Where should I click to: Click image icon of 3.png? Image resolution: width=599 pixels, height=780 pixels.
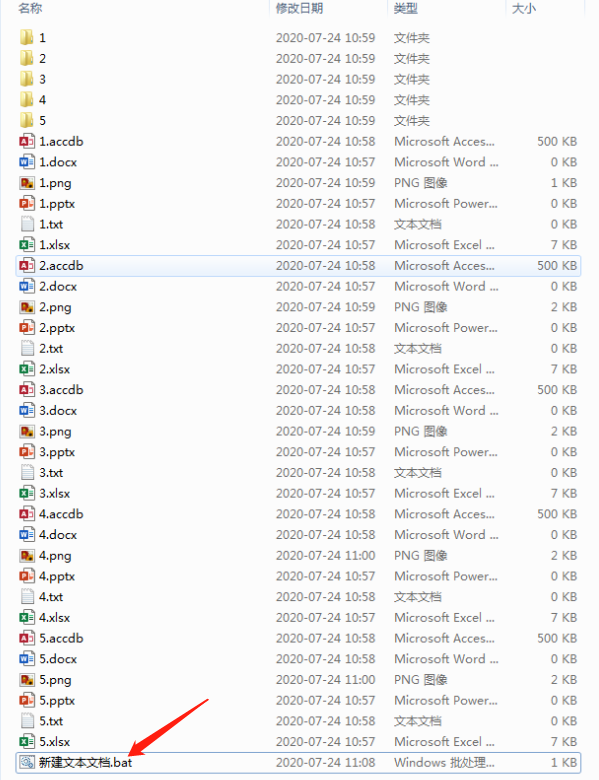pyautogui.click(x=27, y=431)
